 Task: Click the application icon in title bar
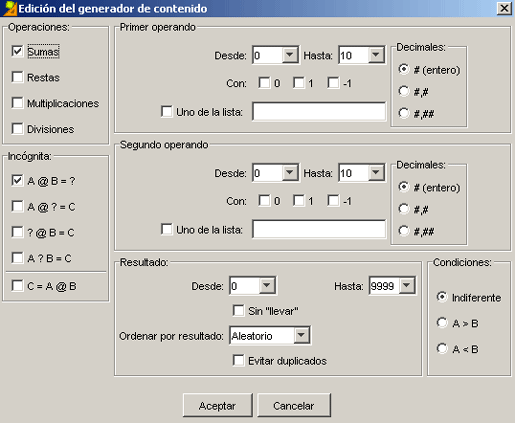9,8
